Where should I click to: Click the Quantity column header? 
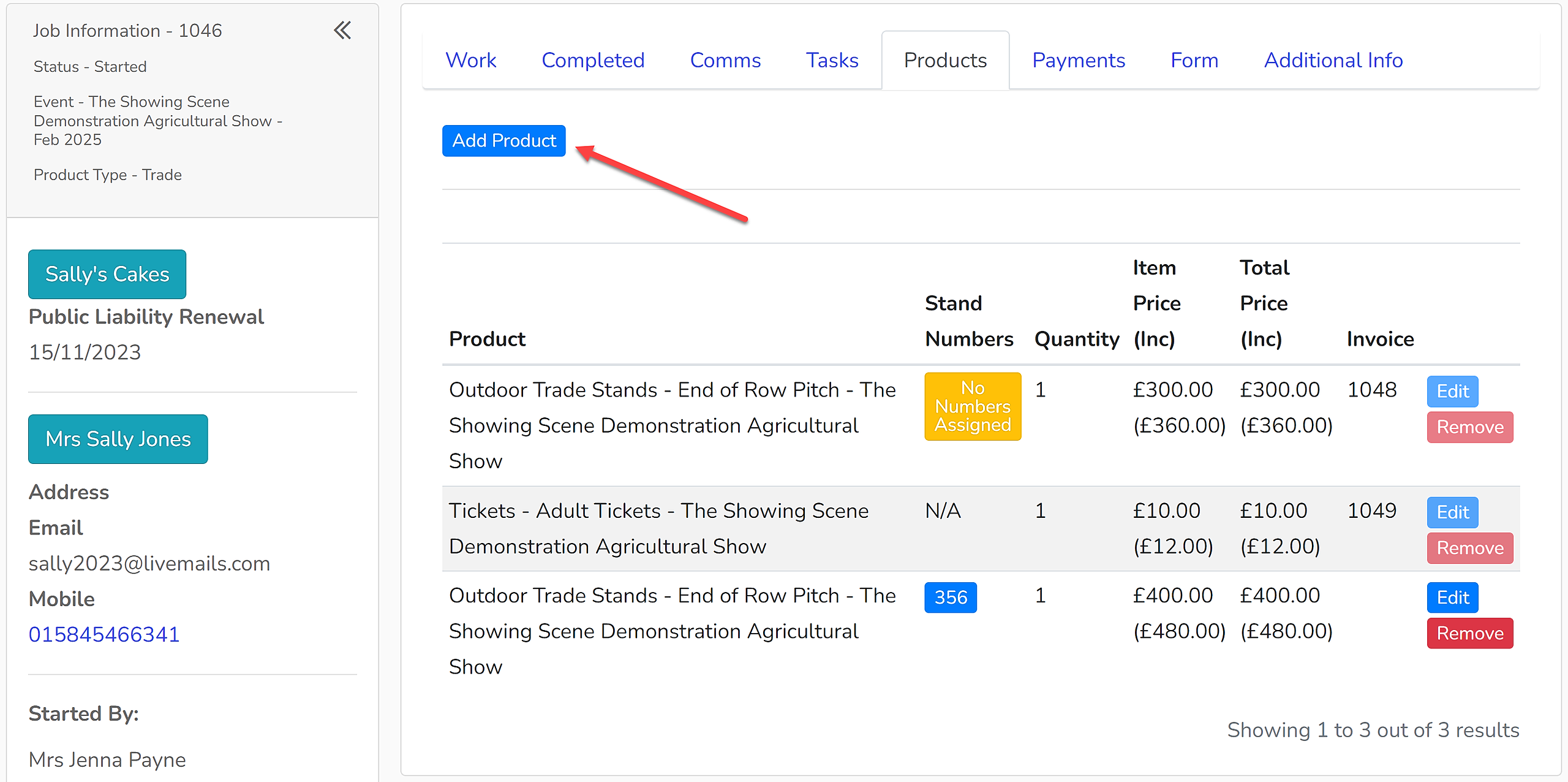pyautogui.click(x=1077, y=340)
